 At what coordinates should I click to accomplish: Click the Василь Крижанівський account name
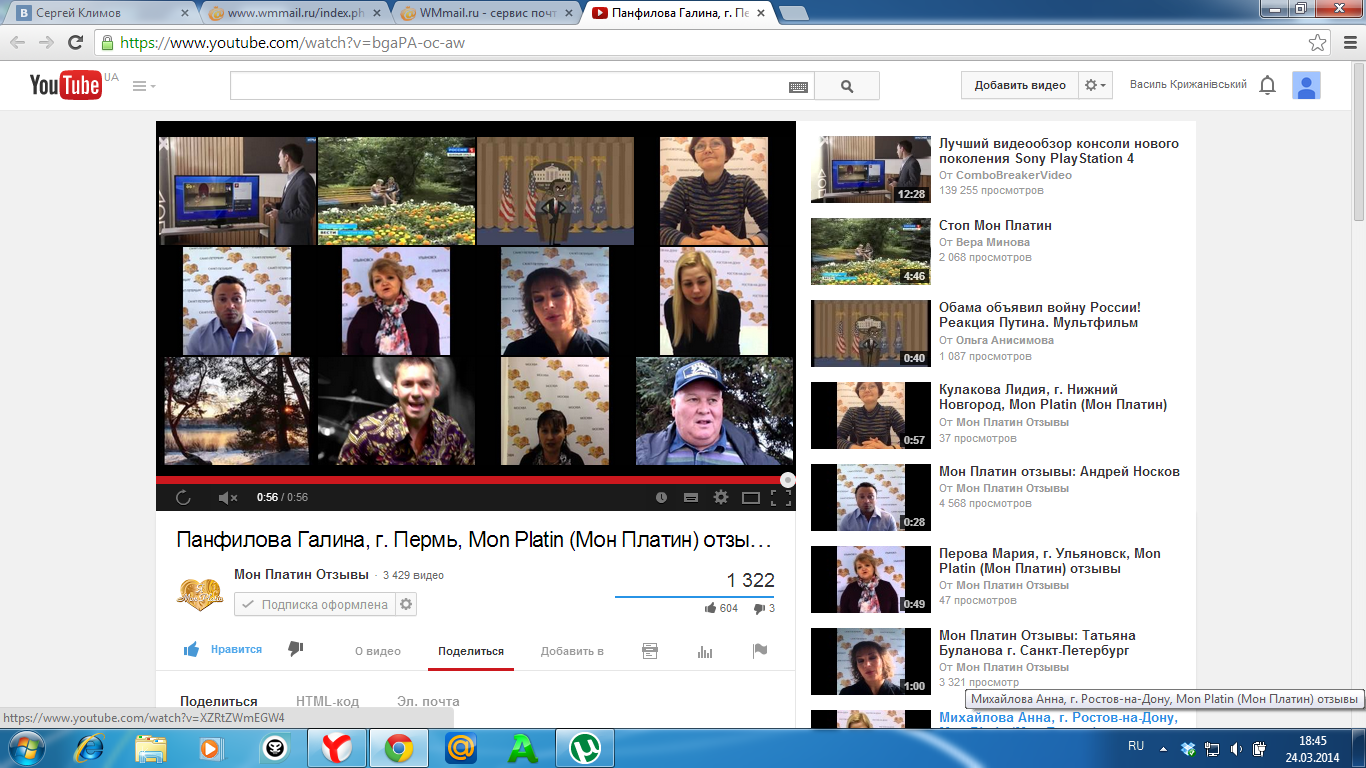click(x=1188, y=85)
